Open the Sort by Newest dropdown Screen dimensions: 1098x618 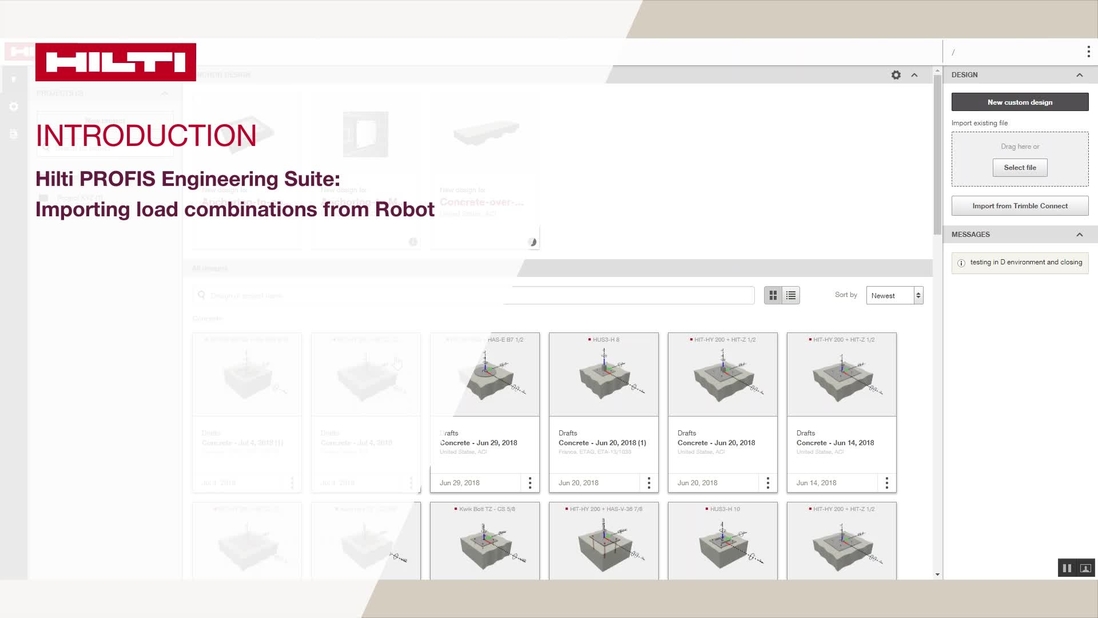893,294
